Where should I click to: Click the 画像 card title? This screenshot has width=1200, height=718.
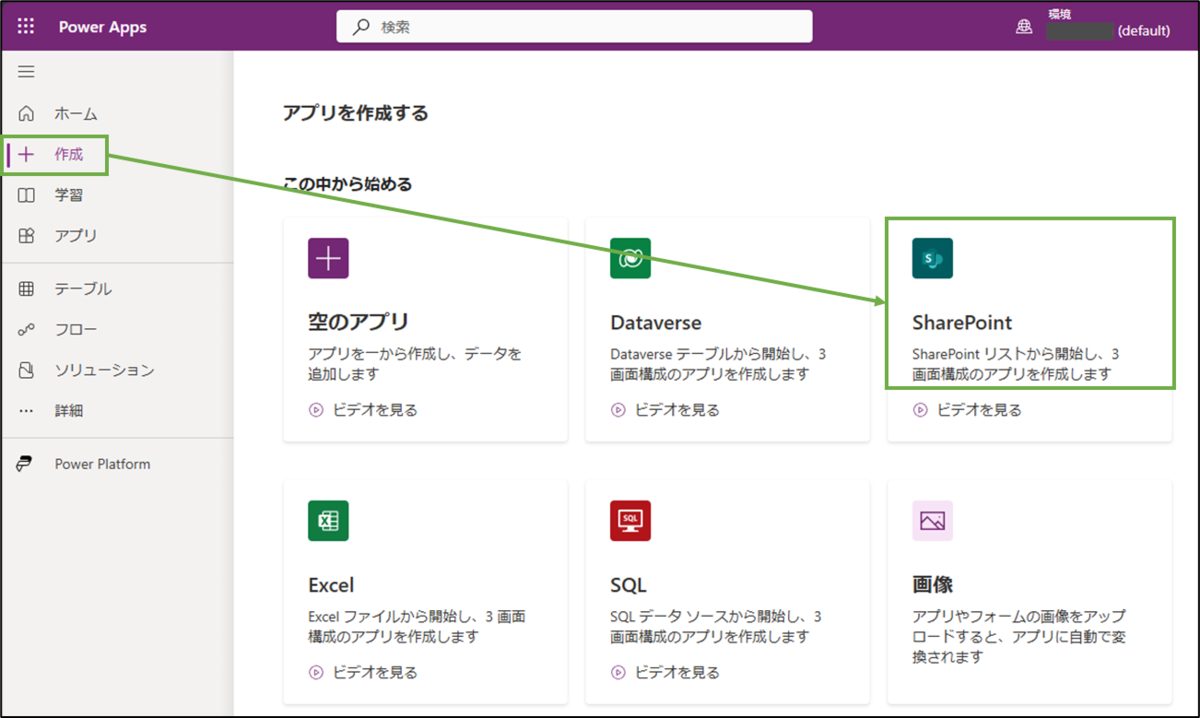(932, 585)
